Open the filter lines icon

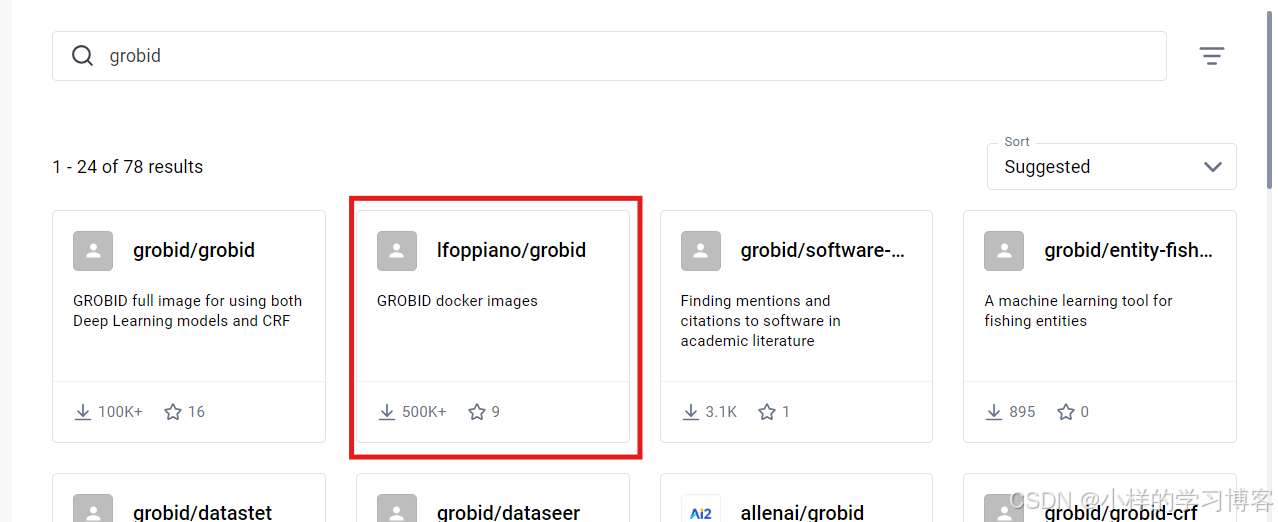coord(1212,56)
